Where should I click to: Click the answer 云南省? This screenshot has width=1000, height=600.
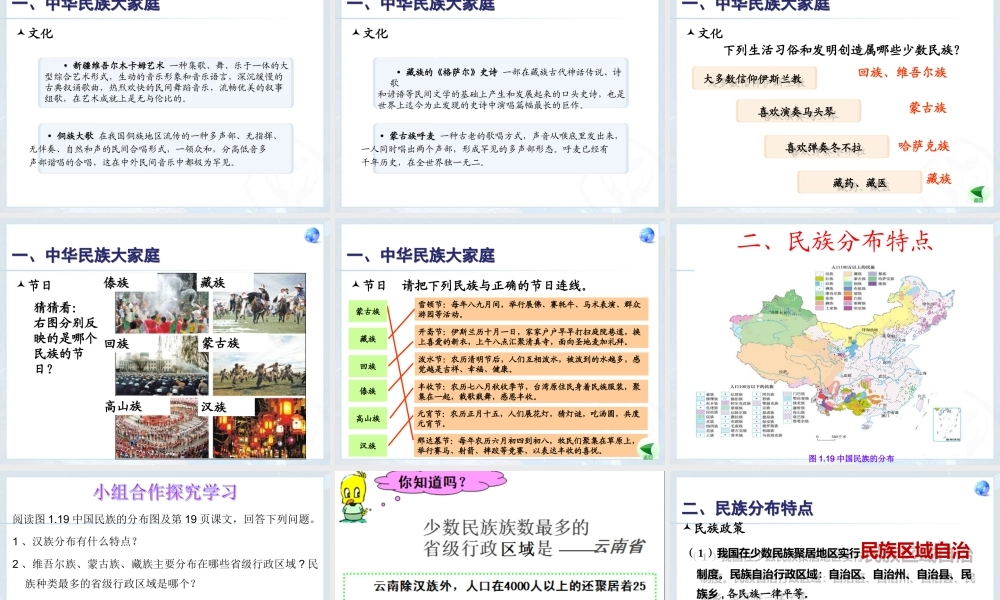coord(618,546)
